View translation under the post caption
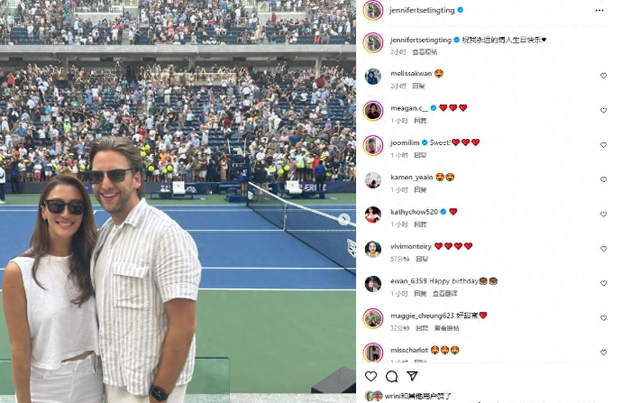The width and height of the screenshot is (640, 403). pyautogui.click(x=424, y=52)
